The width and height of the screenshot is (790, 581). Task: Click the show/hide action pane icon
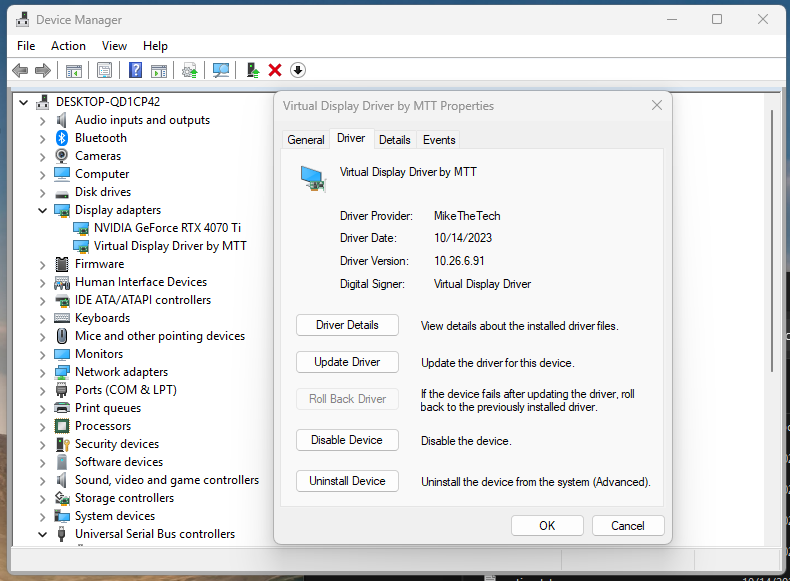pyautogui.click(x=159, y=70)
